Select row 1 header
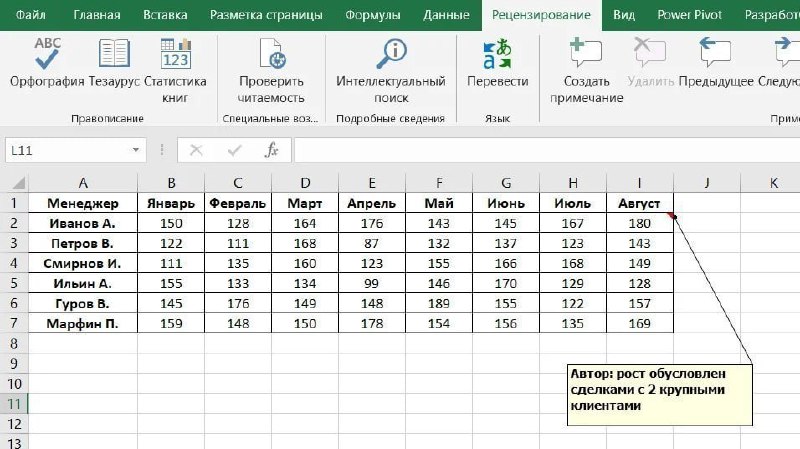Viewport: 800px width, 449px height. [x=14, y=203]
